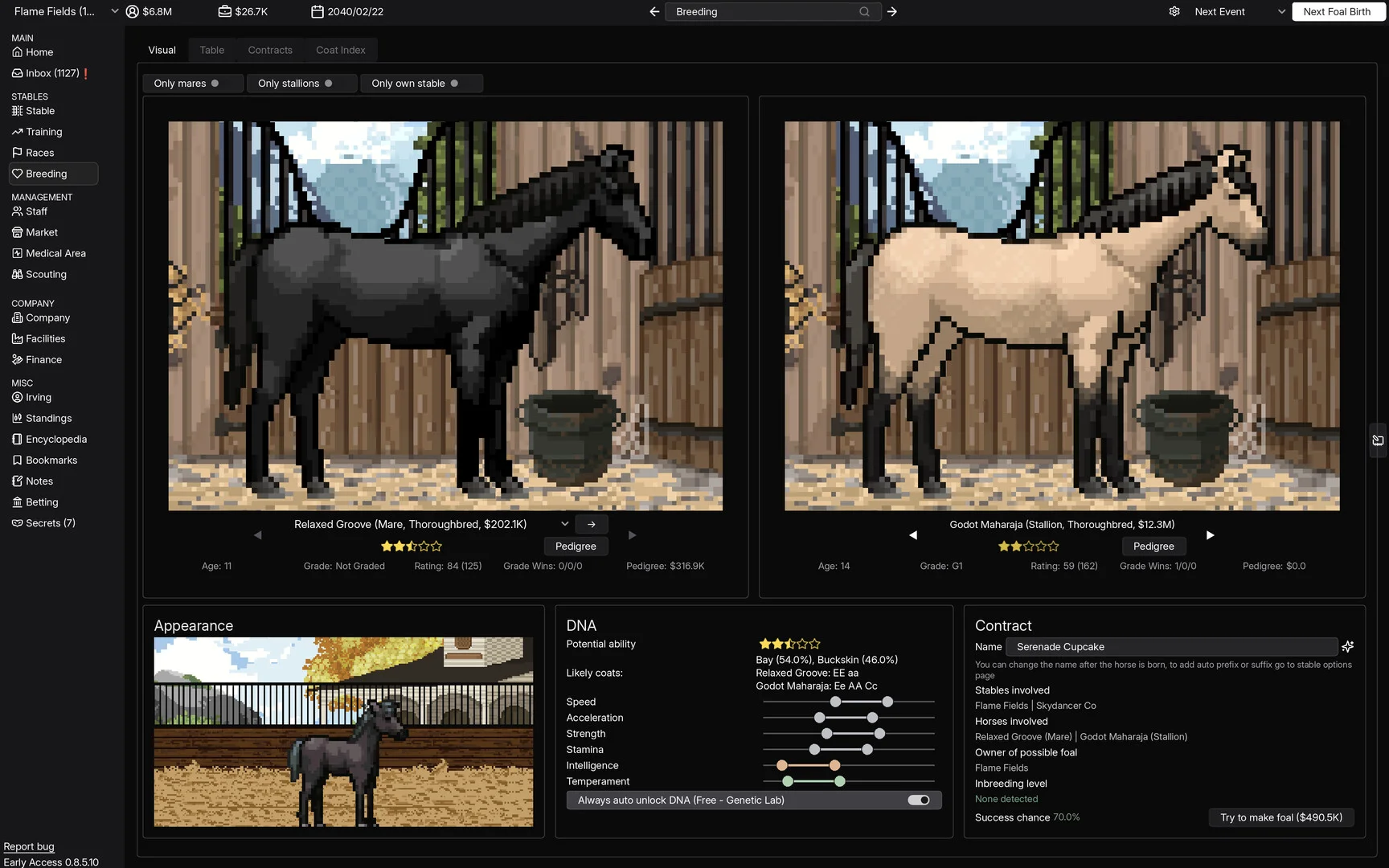Go to the Scouting page
The width and height of the screenshot is (1389, 868).
click(x=46, y=273)
